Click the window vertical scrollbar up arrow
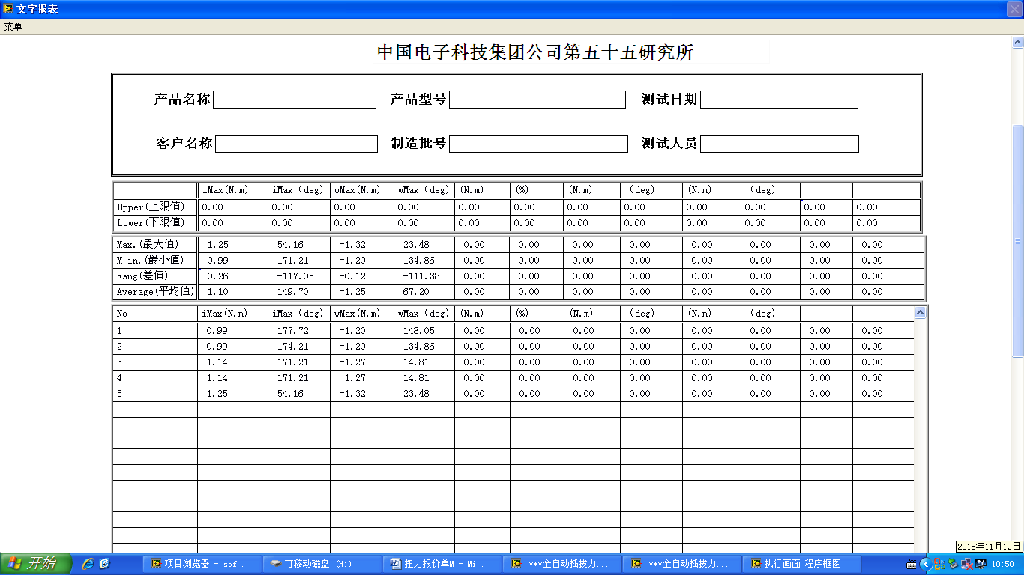The height and width of the screenshot is (575, 1024). tap(1017, 42)
